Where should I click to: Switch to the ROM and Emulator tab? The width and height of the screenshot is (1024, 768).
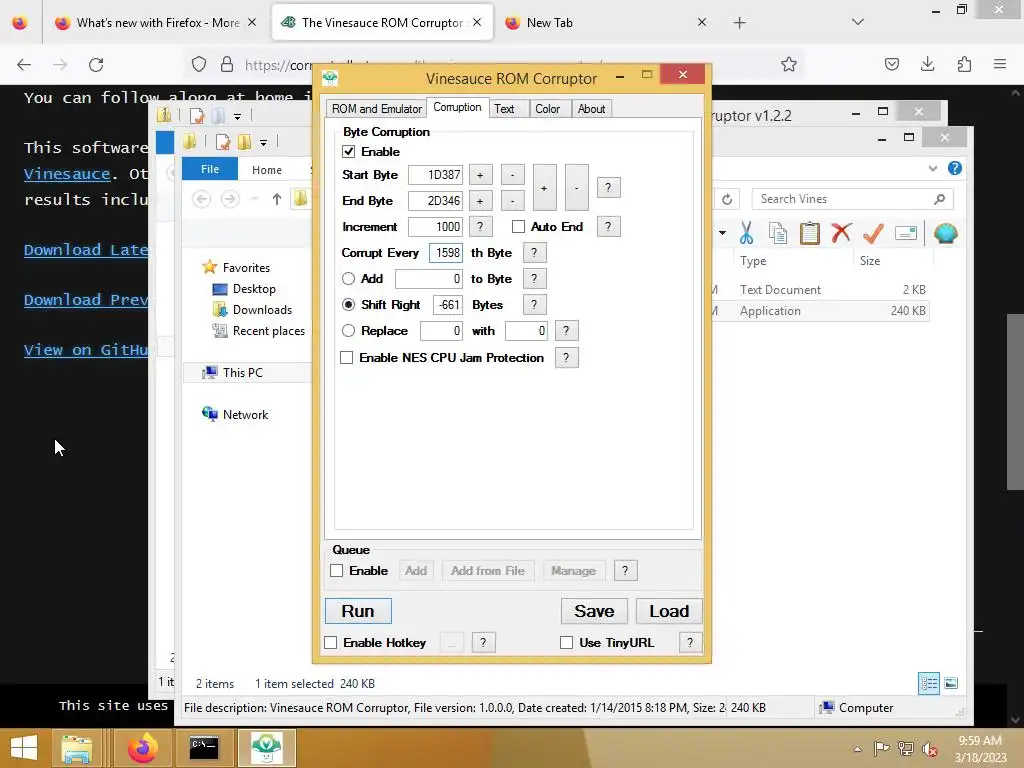(x=377, y=109)
